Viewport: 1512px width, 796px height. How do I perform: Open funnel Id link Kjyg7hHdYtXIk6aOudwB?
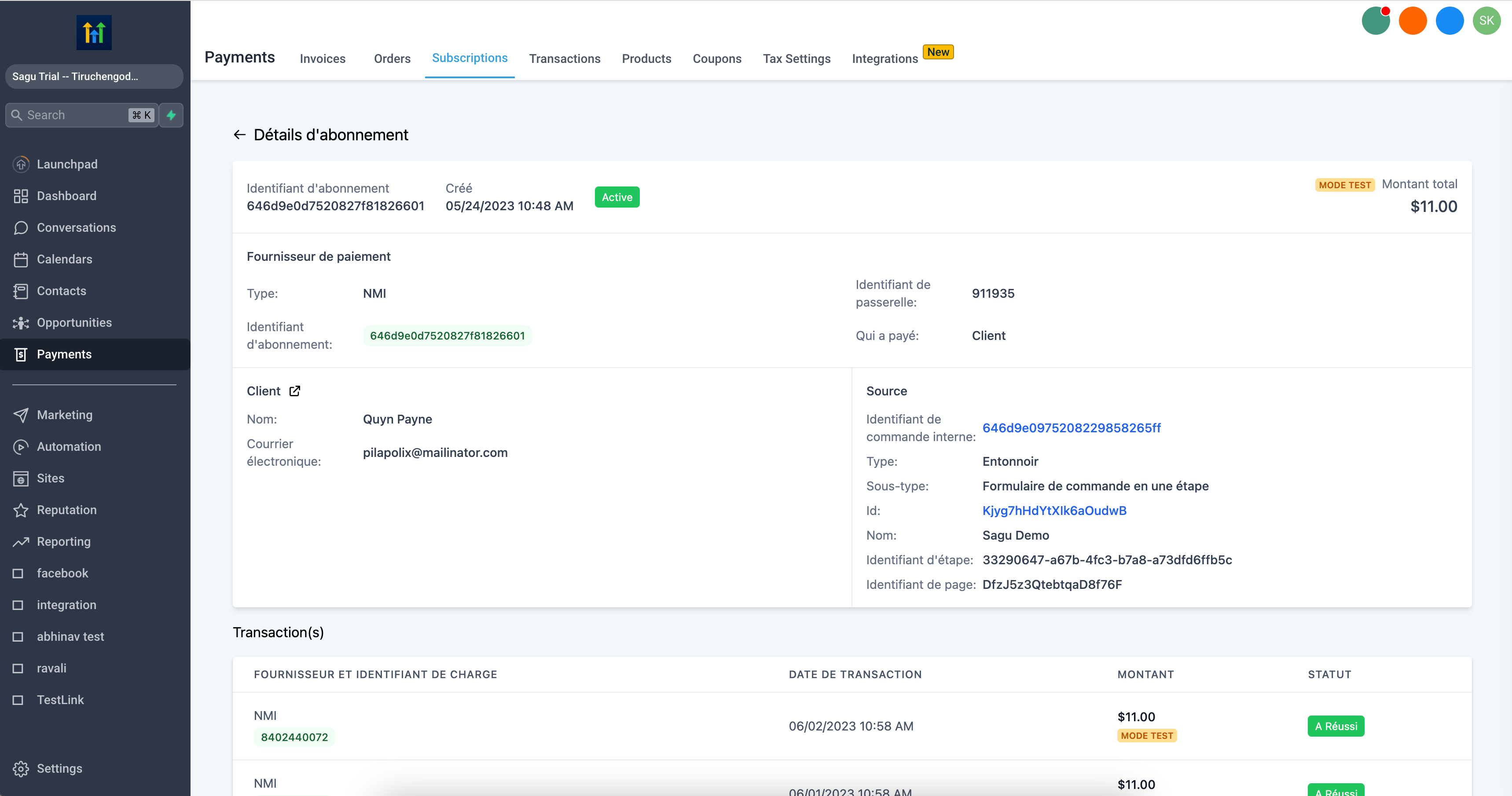pyautogui.click(x=1054, y=511)
